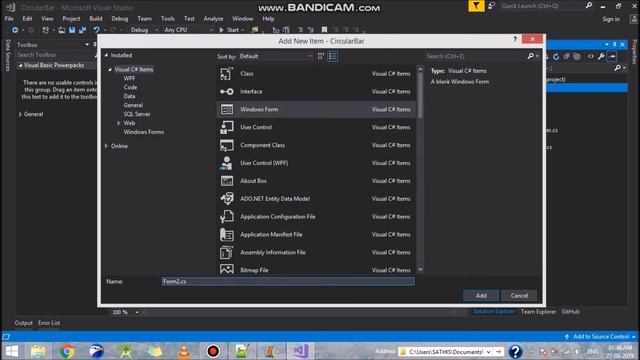Click the template list scroll up arrow
Image resolution: width=640 pixels, height=360 pixels.
[x=420, y=69]
